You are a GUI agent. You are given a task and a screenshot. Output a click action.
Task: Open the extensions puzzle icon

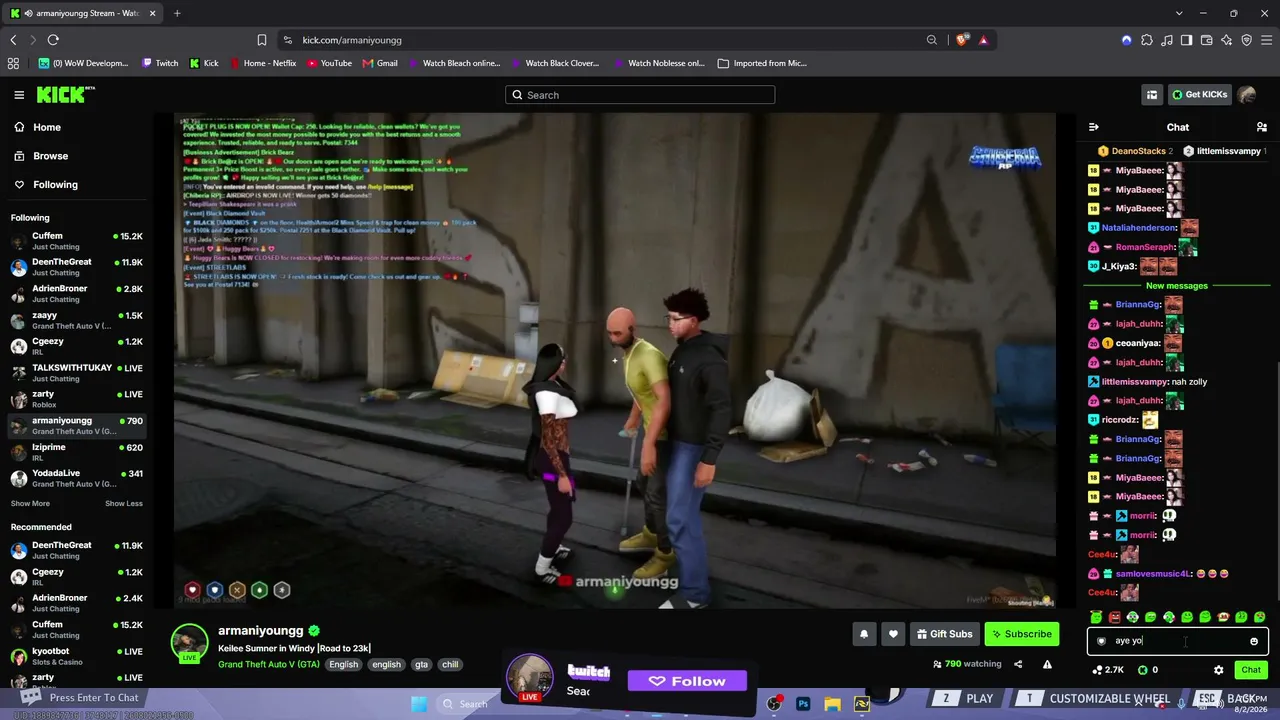pos(1147,40)
